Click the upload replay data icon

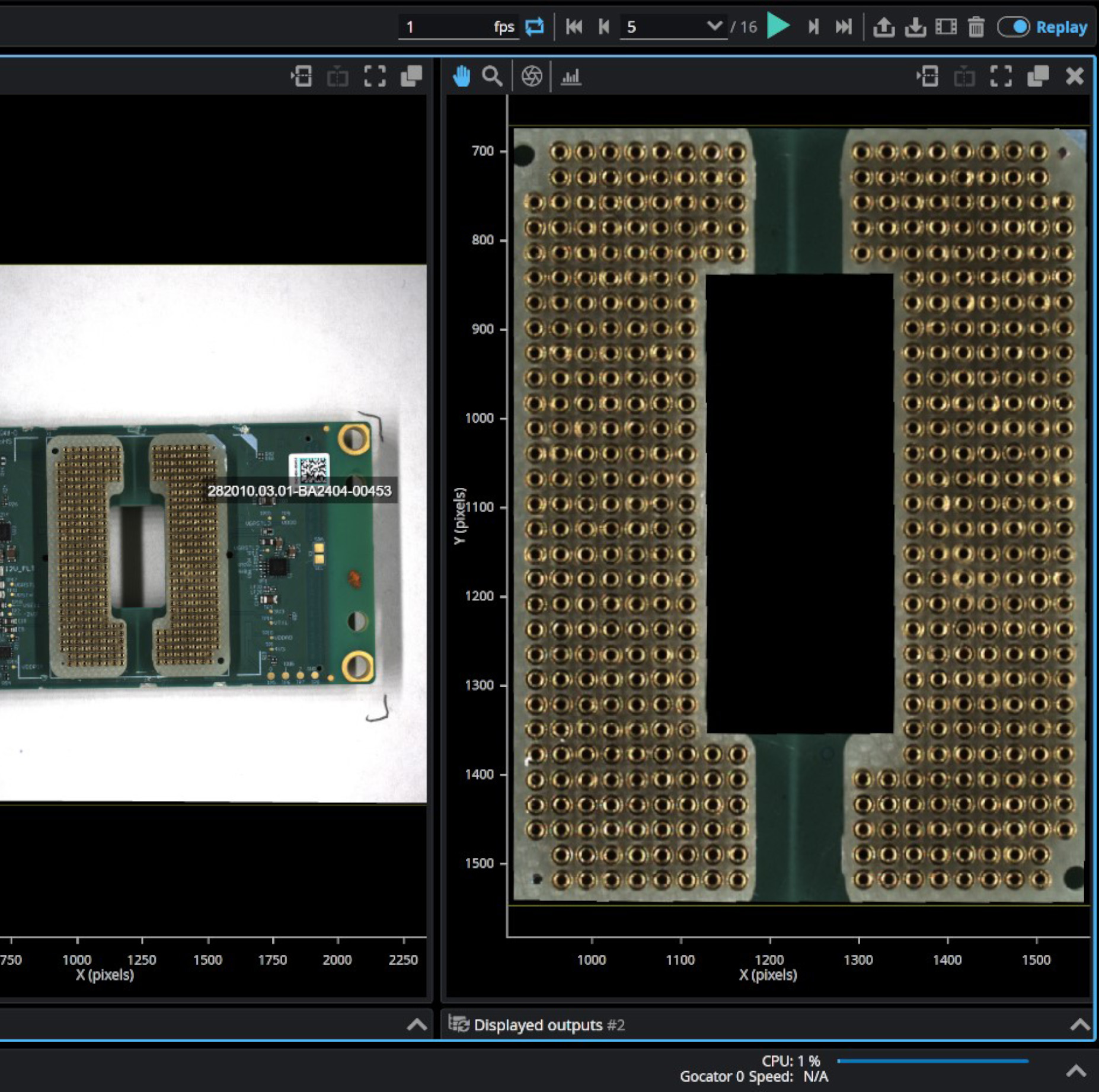click(x=884, y=27)
